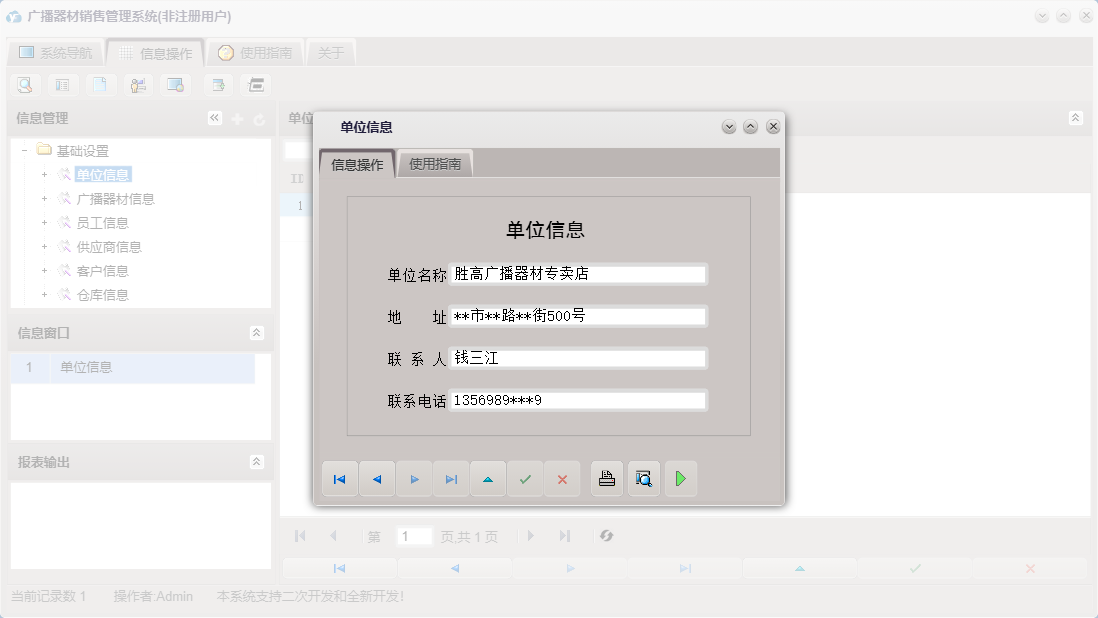Select the magnifier search icon on main toolbar
1098x618 pixels.
[24, 85]
